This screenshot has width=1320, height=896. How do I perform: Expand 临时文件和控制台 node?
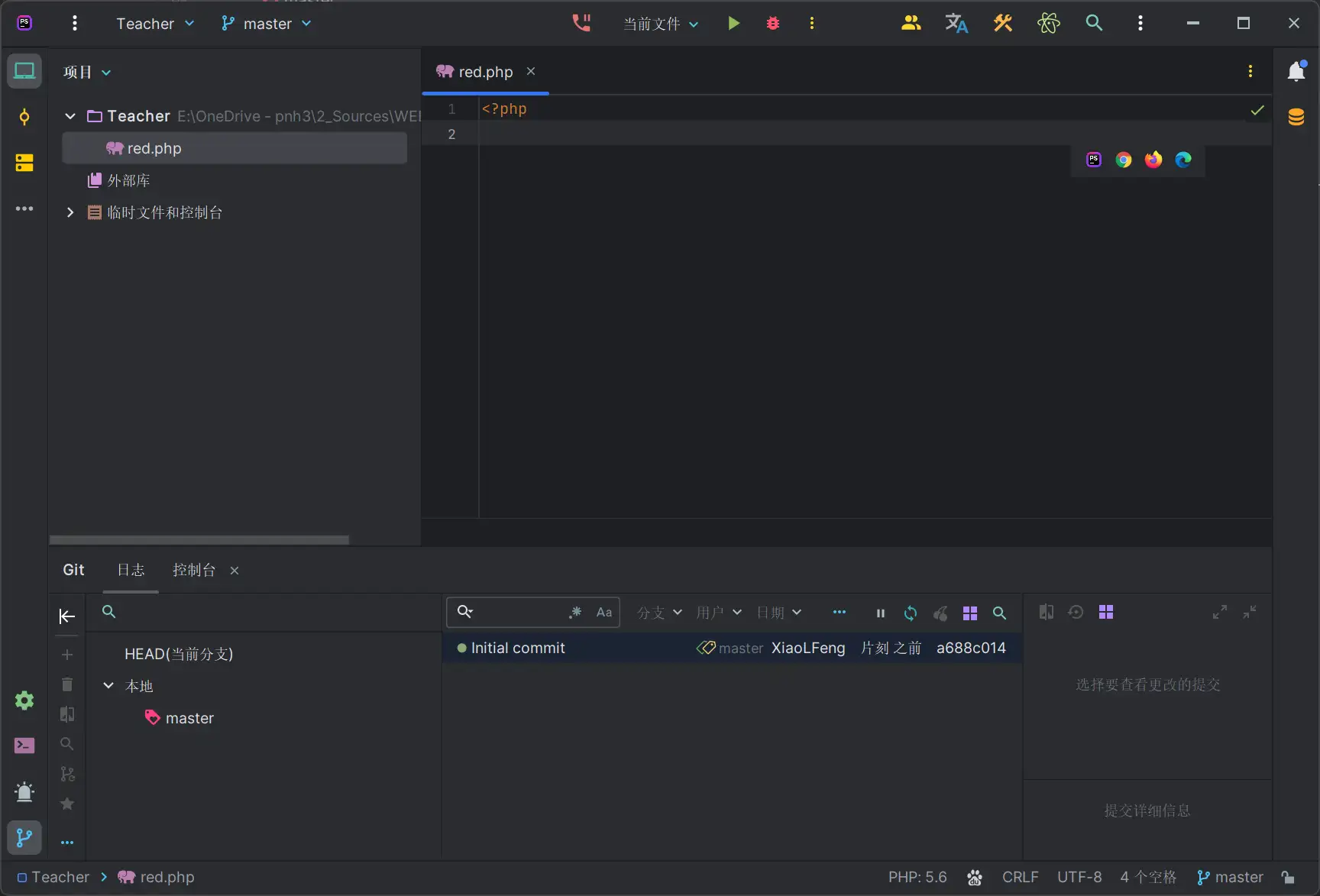click(70, 212)
